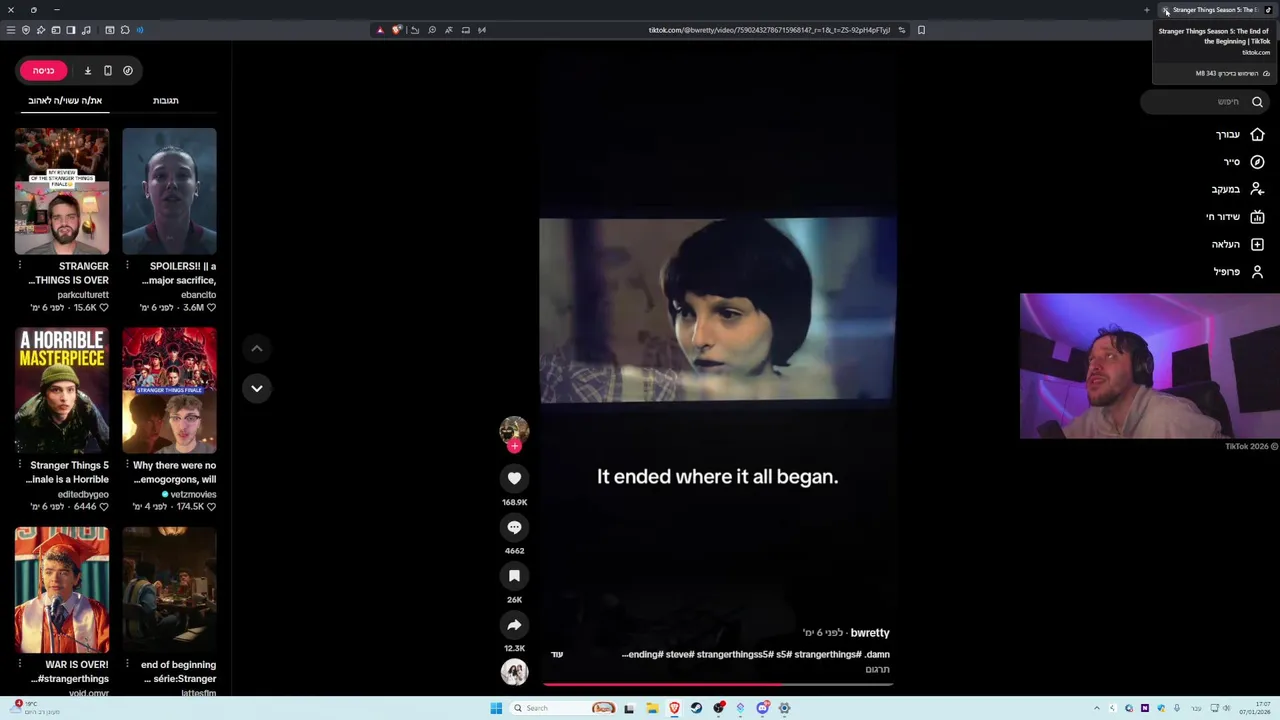
Task: Click the pink login button
Action: tap(43, 70)
